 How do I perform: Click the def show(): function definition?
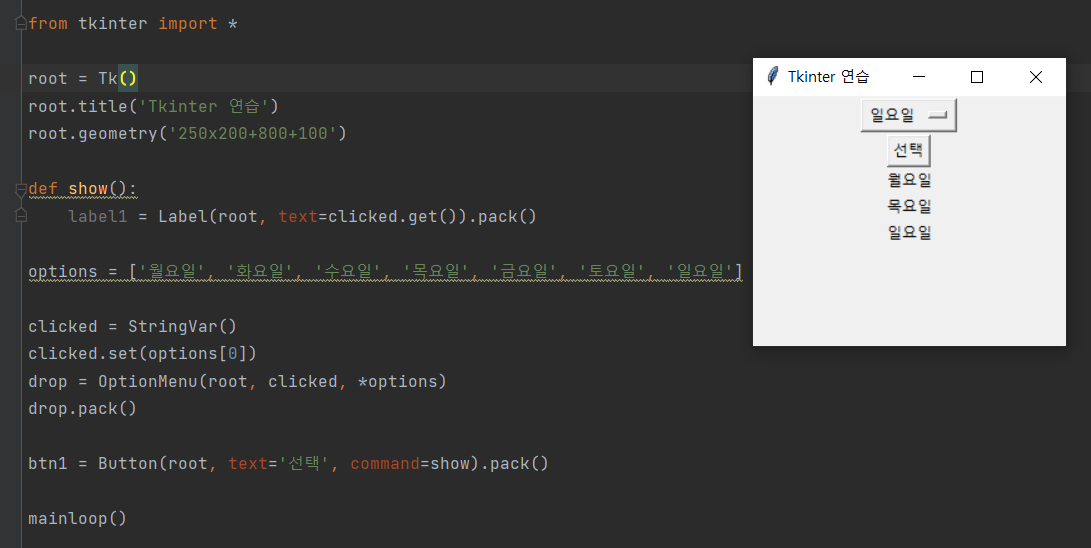point(83,189)
